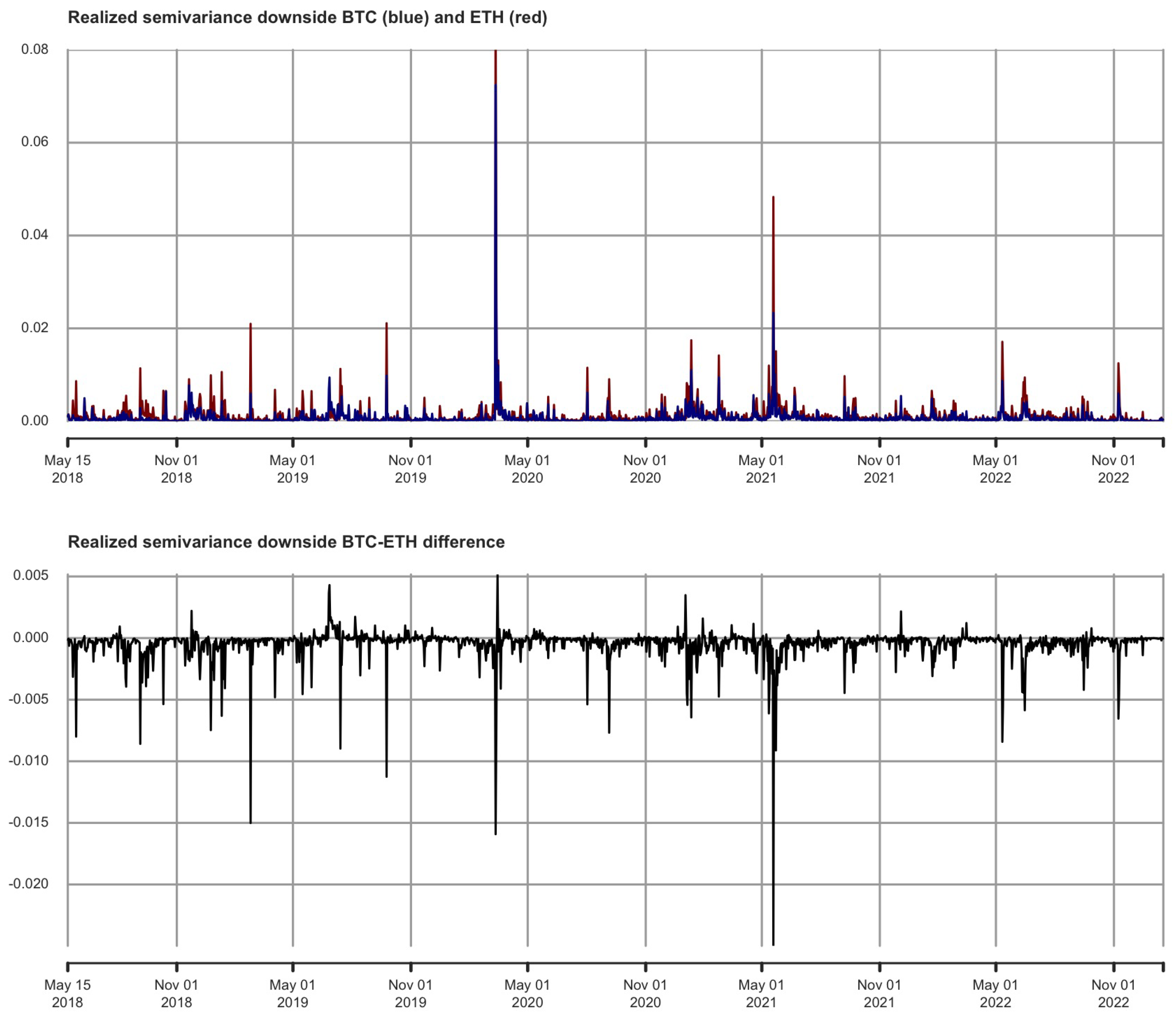This screenshot has width=1176, height=1020.
Task: Select the Nov 01 2018 label under bottom chart
Action: [x=176, y=993]
